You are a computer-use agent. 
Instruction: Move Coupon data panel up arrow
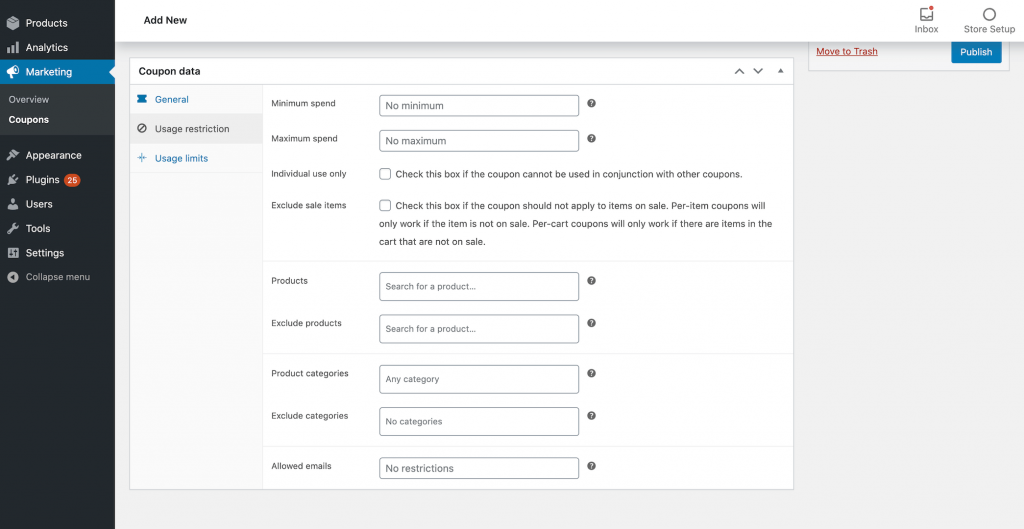[739, 71]
